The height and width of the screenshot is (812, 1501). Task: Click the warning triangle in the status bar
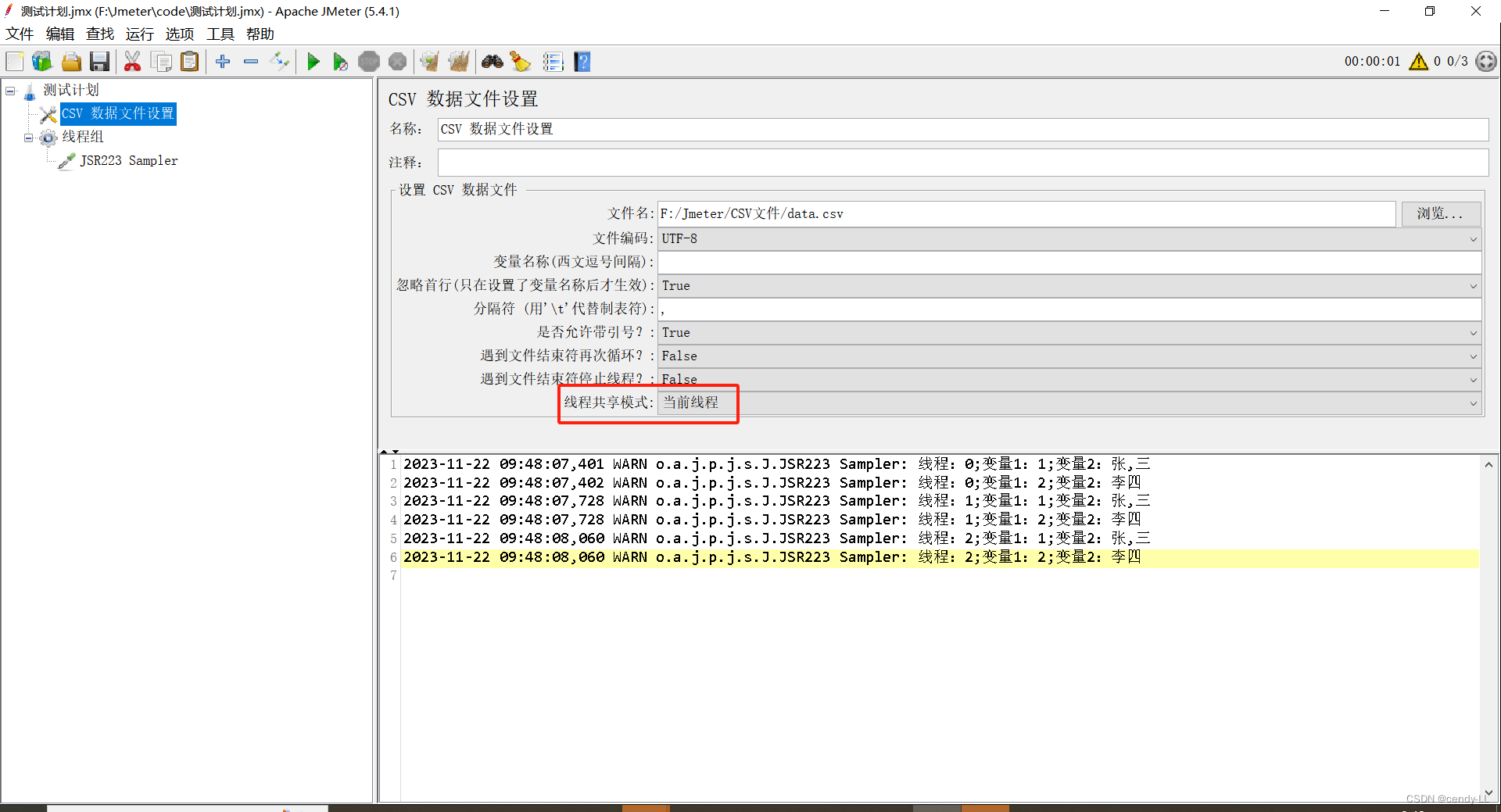[x=1419, y=61]
